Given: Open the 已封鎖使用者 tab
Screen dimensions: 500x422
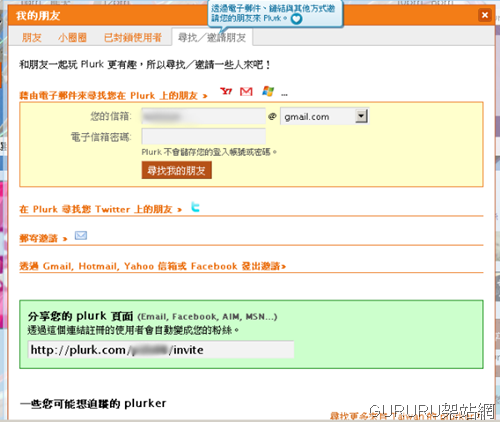Looking at the screenshot, I should tap(133, 37).
